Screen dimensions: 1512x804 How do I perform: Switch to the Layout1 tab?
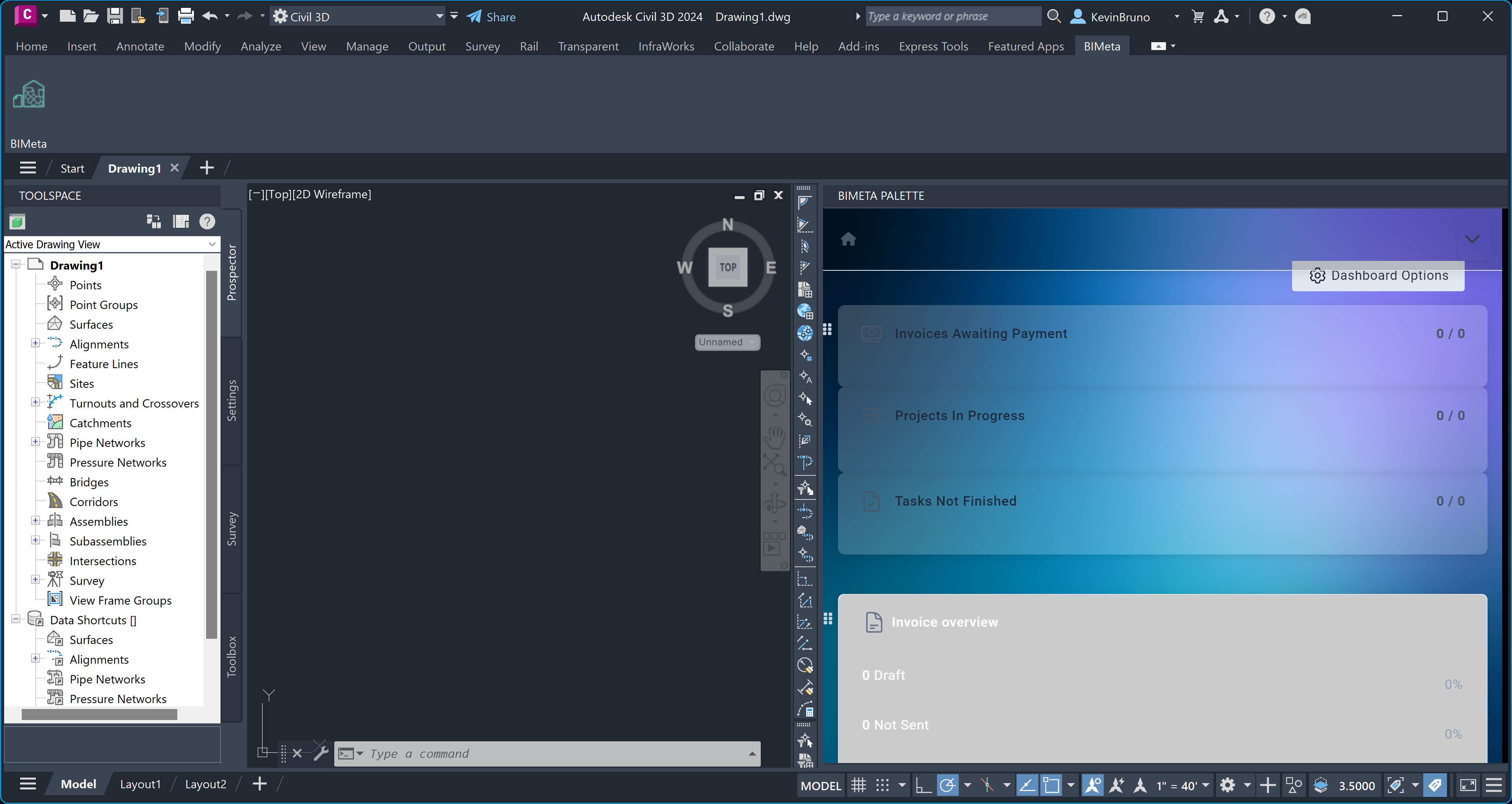140,784
